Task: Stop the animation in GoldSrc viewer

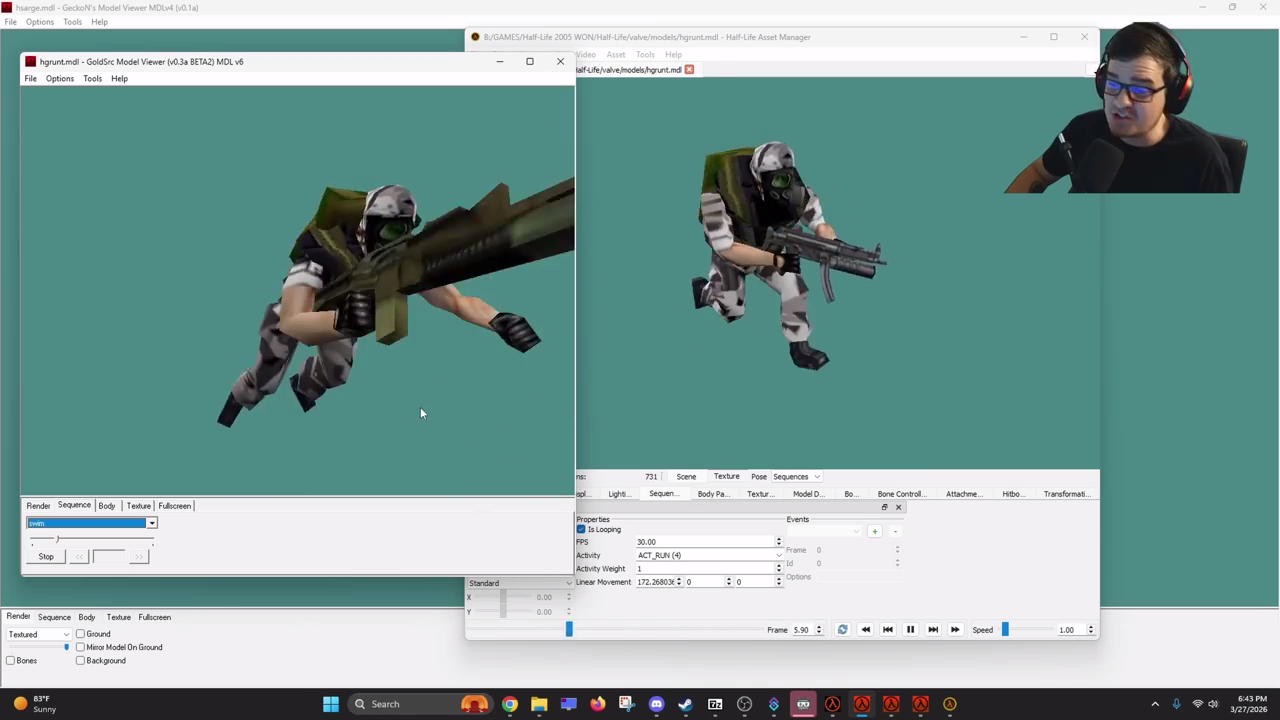Action: point(46,557)
